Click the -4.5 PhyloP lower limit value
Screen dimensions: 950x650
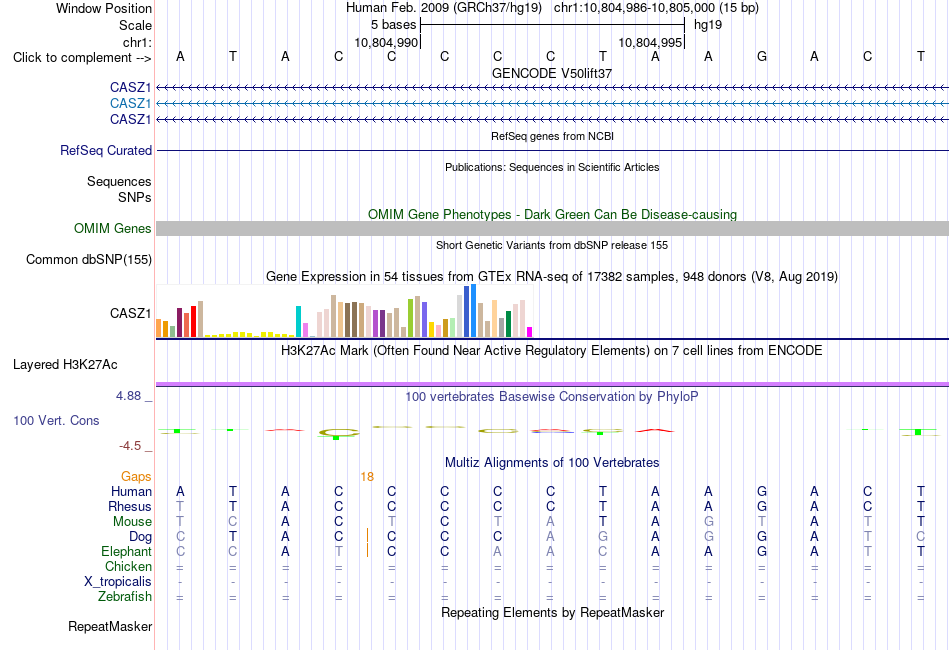(130, 446)
